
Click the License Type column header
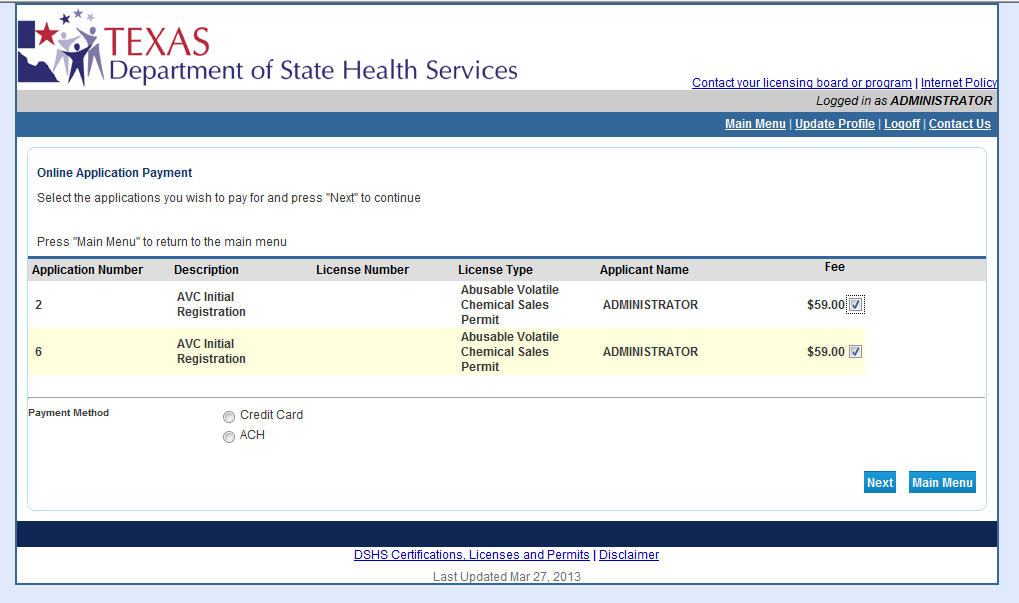pos(495,270)
